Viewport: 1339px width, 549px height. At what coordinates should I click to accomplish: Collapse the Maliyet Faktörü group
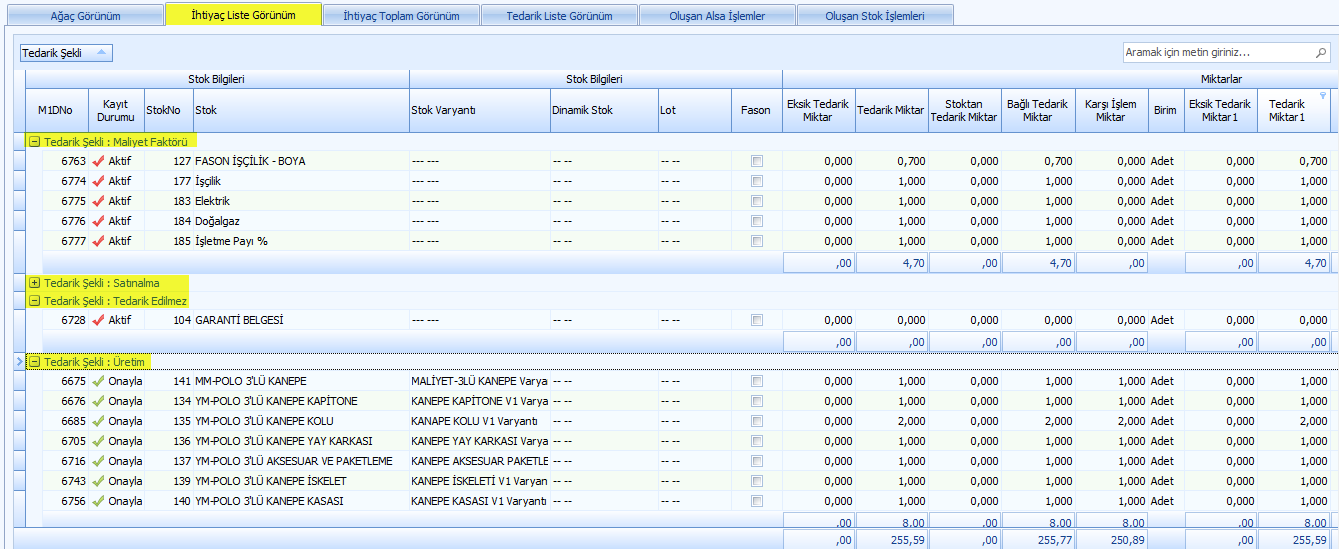pyautogui.click(x=35, y=142)
